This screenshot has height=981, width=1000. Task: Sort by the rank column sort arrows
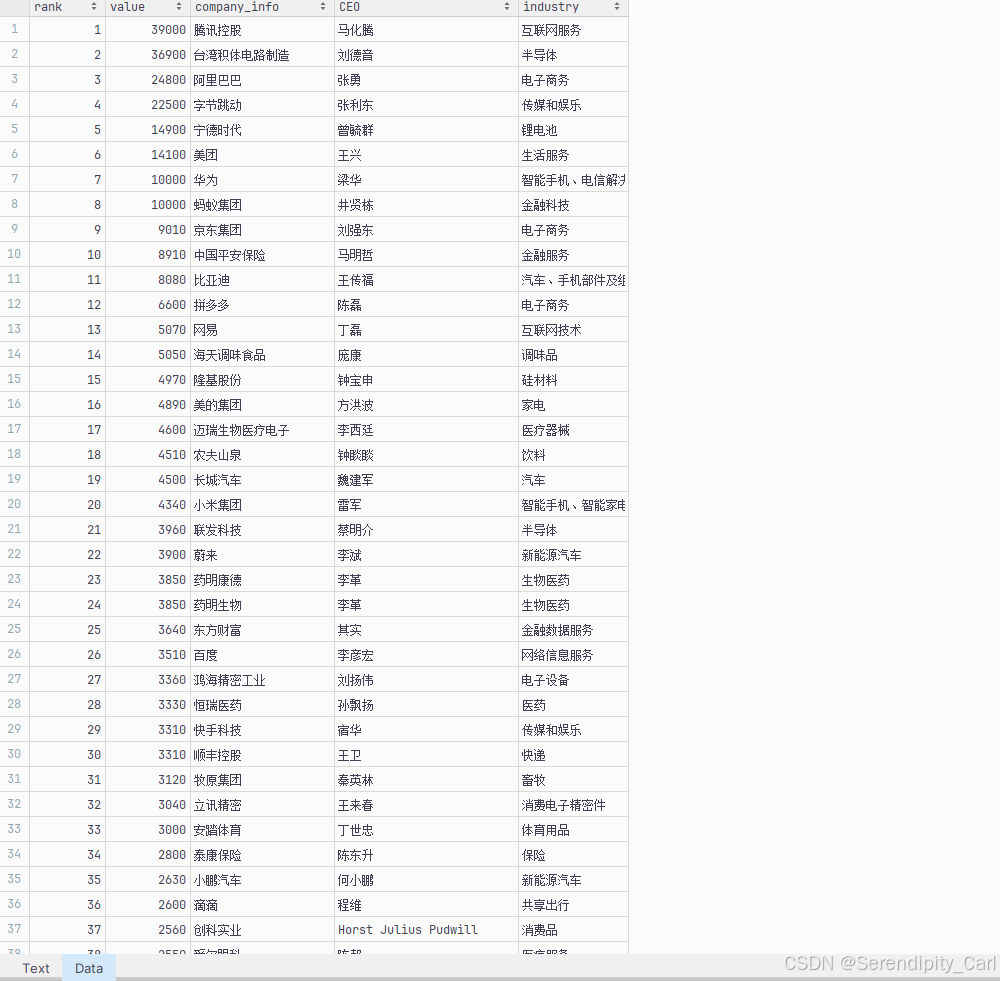coord(94,6)
